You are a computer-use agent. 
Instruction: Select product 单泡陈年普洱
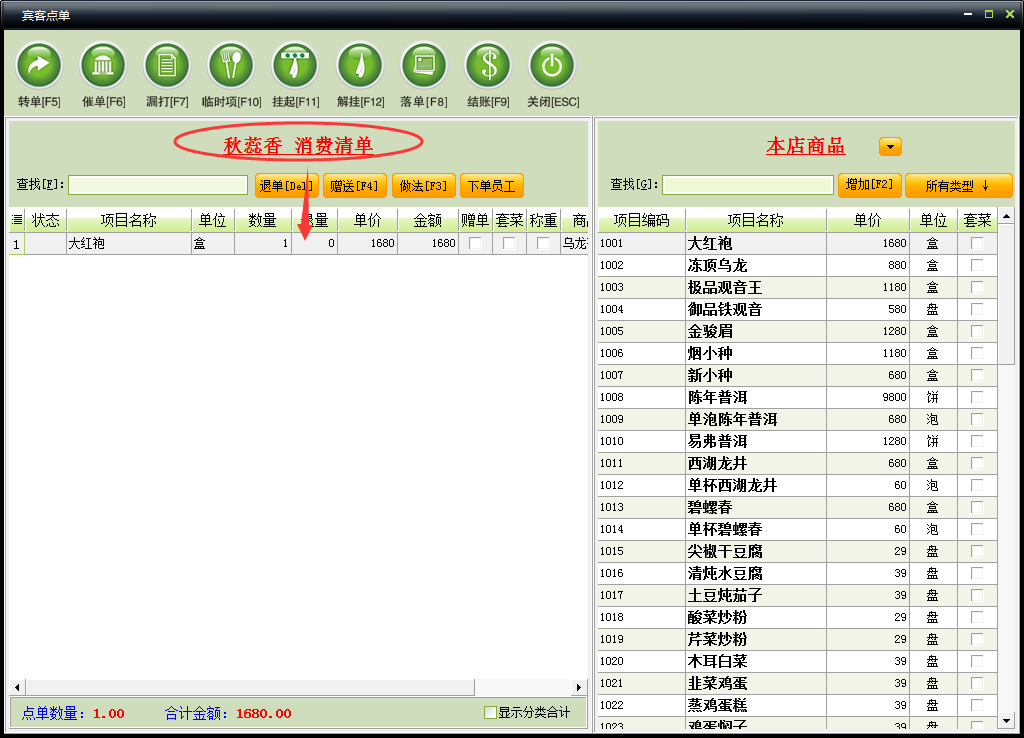[x=797, y=419]
